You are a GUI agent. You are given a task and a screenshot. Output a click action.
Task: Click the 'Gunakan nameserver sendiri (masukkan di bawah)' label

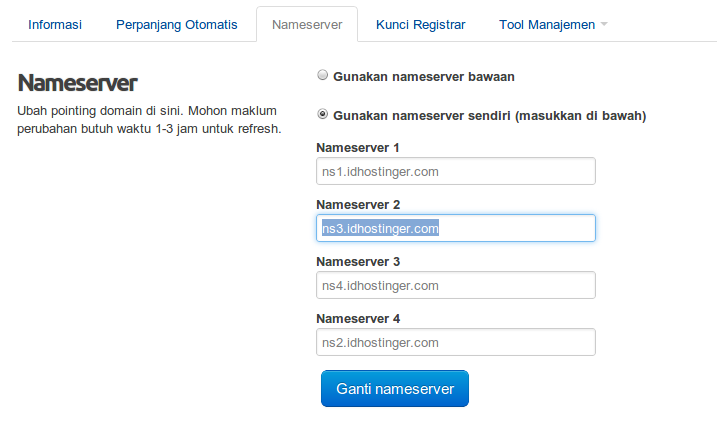pos(489,116)
